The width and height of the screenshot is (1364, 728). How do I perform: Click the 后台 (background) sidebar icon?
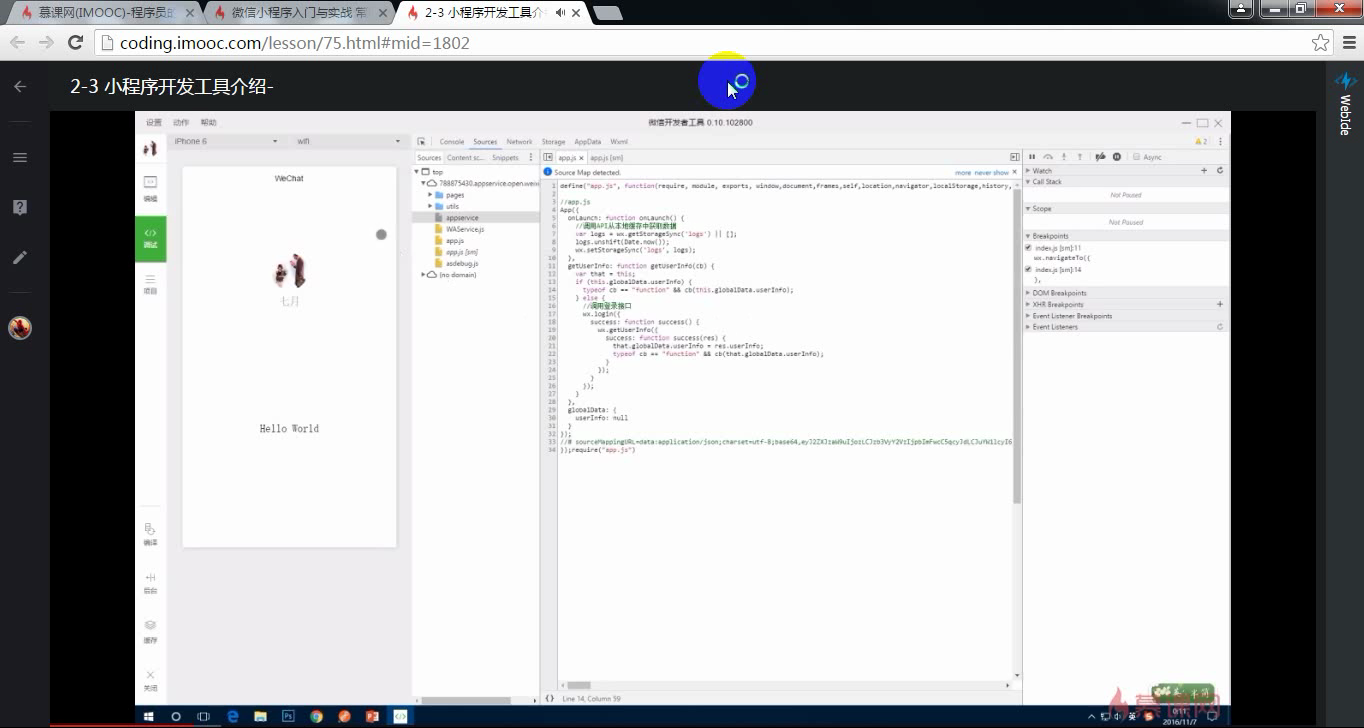click(x=150, y=583)
